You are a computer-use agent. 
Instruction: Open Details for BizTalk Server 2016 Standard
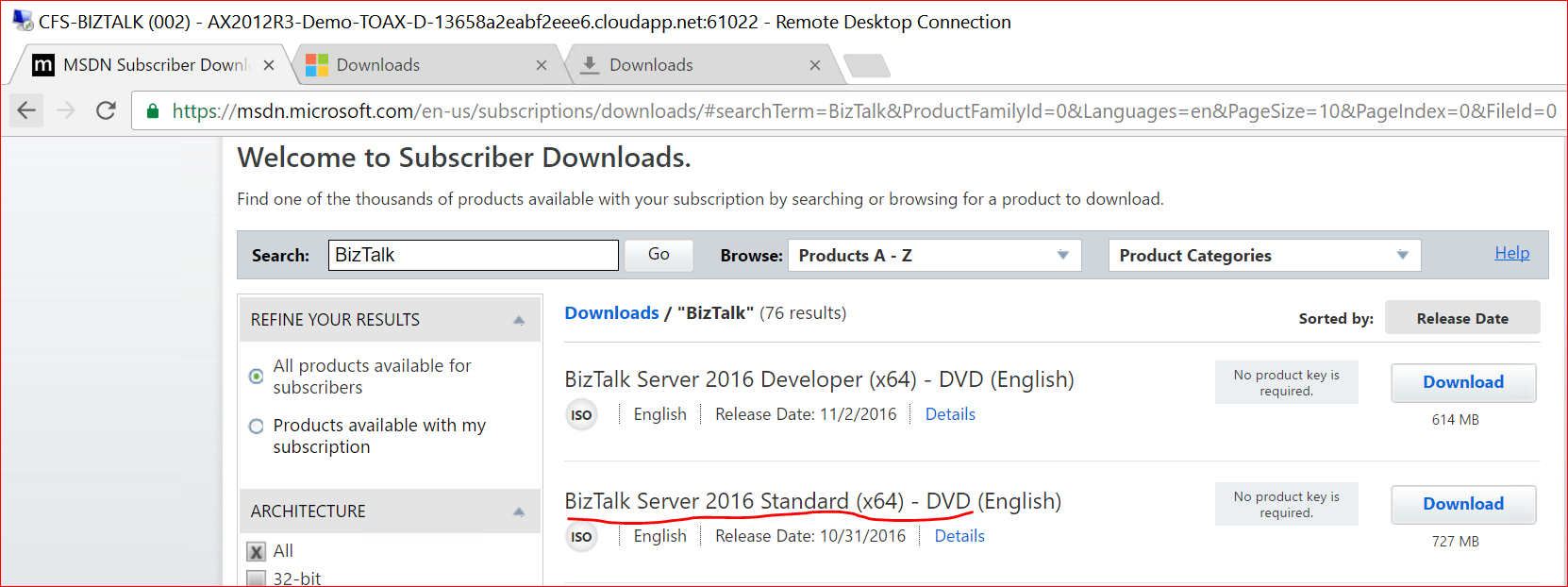click(x=959, y=536)
